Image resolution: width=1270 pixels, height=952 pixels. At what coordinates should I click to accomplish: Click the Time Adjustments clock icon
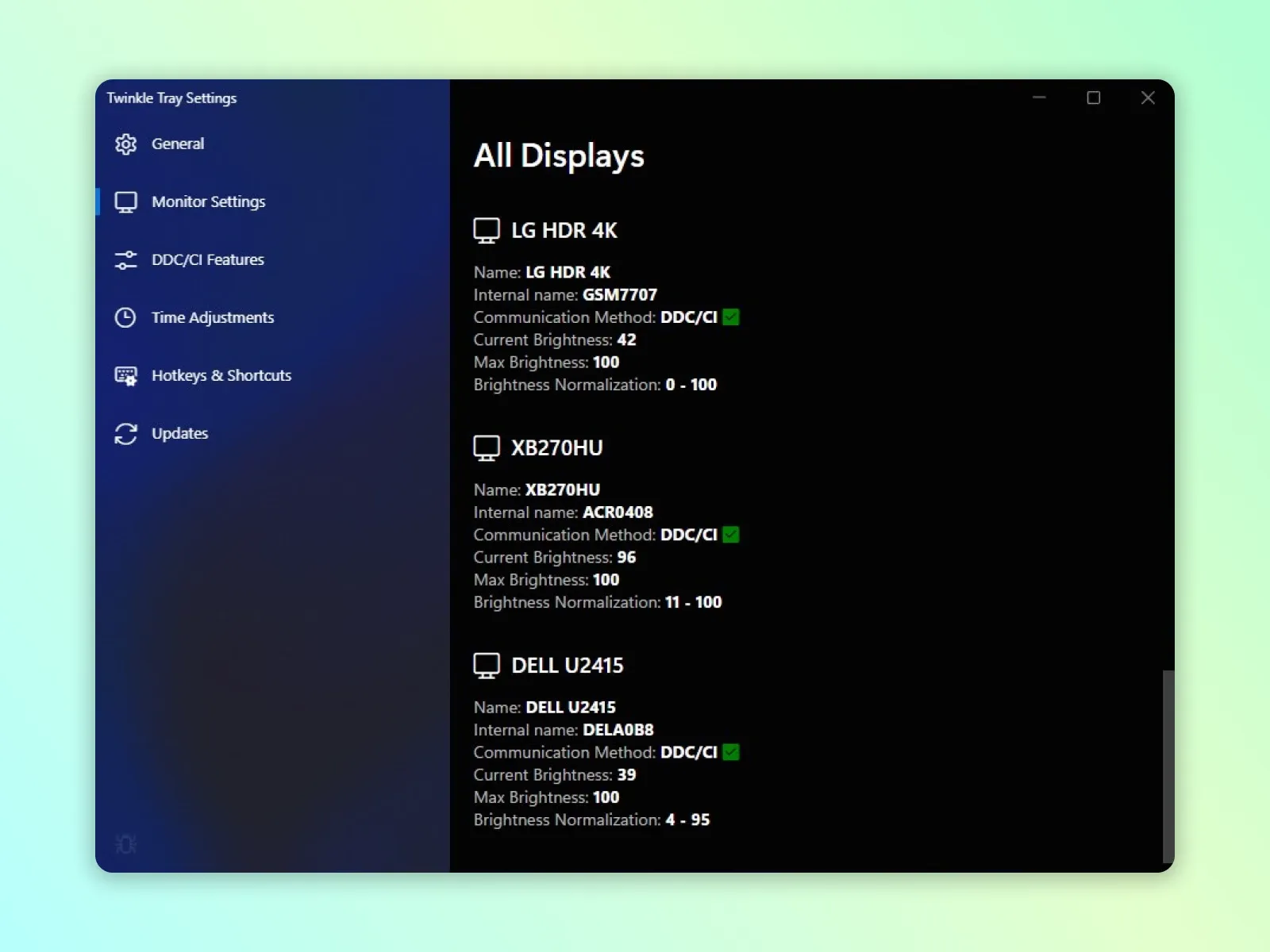click(x=125, y=317)
